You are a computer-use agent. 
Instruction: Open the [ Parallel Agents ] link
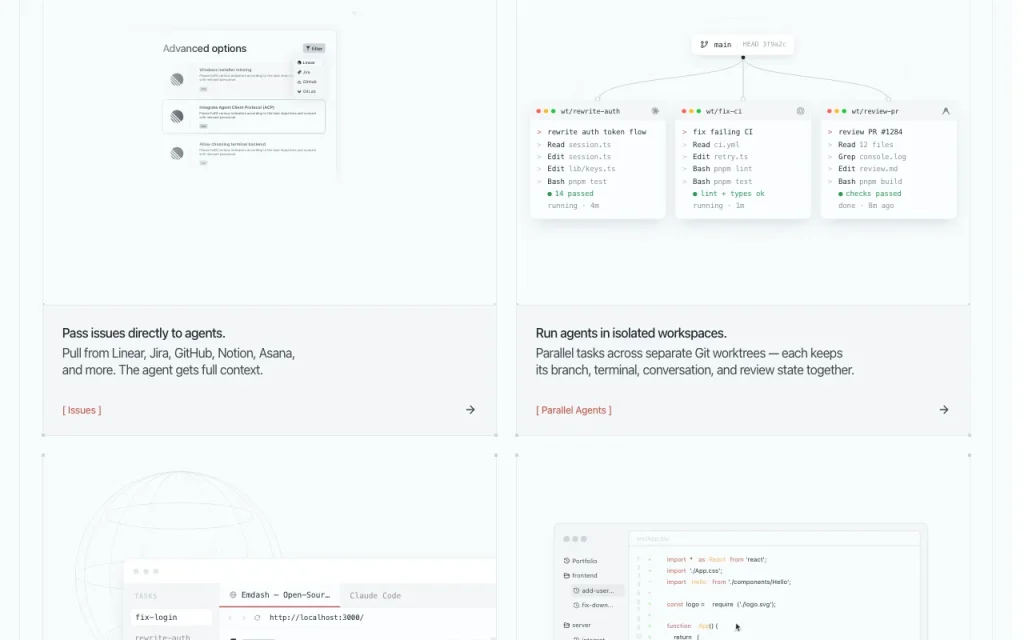tap(574, 410)
